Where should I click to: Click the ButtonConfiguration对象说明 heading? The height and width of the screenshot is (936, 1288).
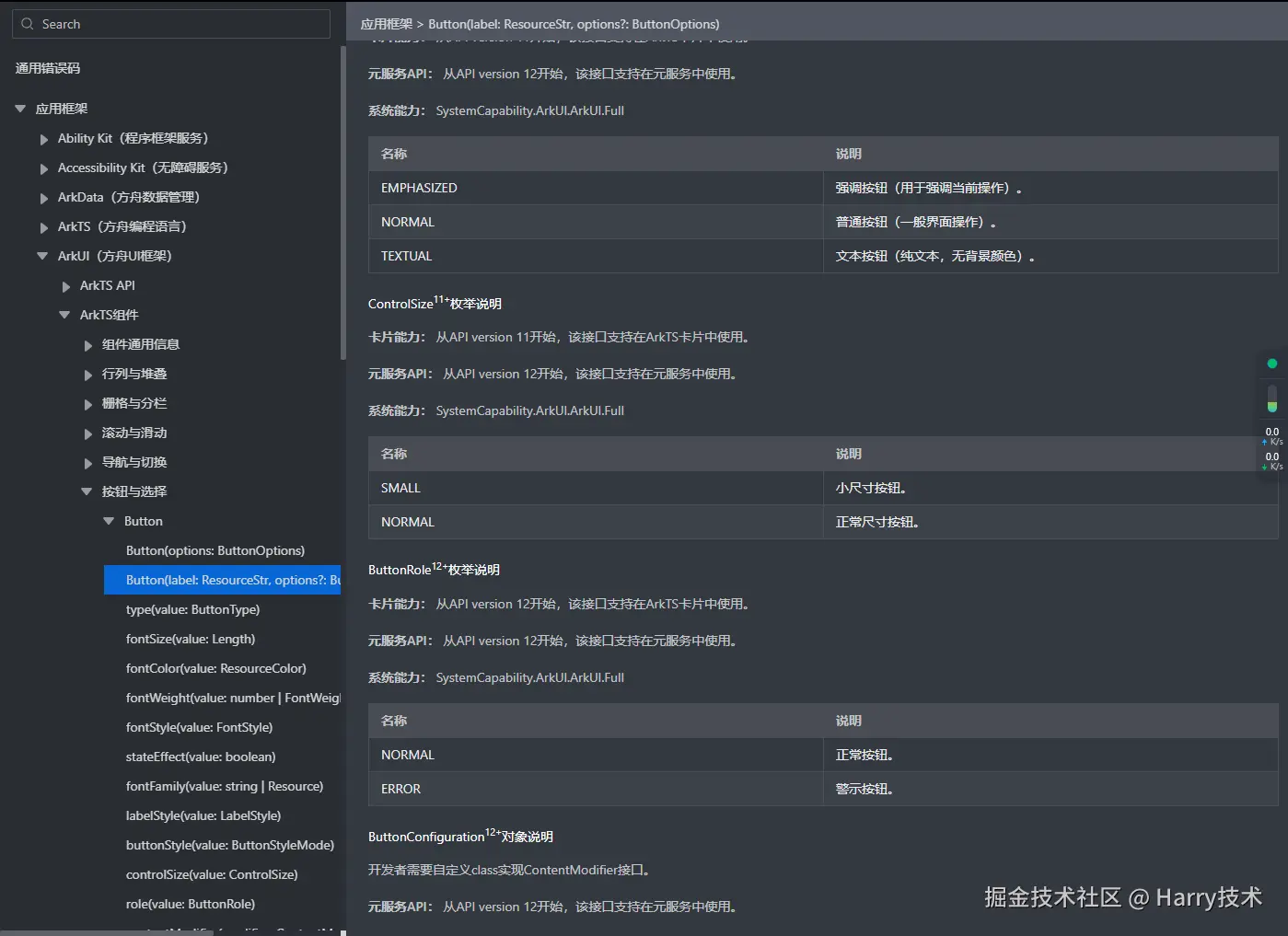pyautogui.click(x=460, y=836)
